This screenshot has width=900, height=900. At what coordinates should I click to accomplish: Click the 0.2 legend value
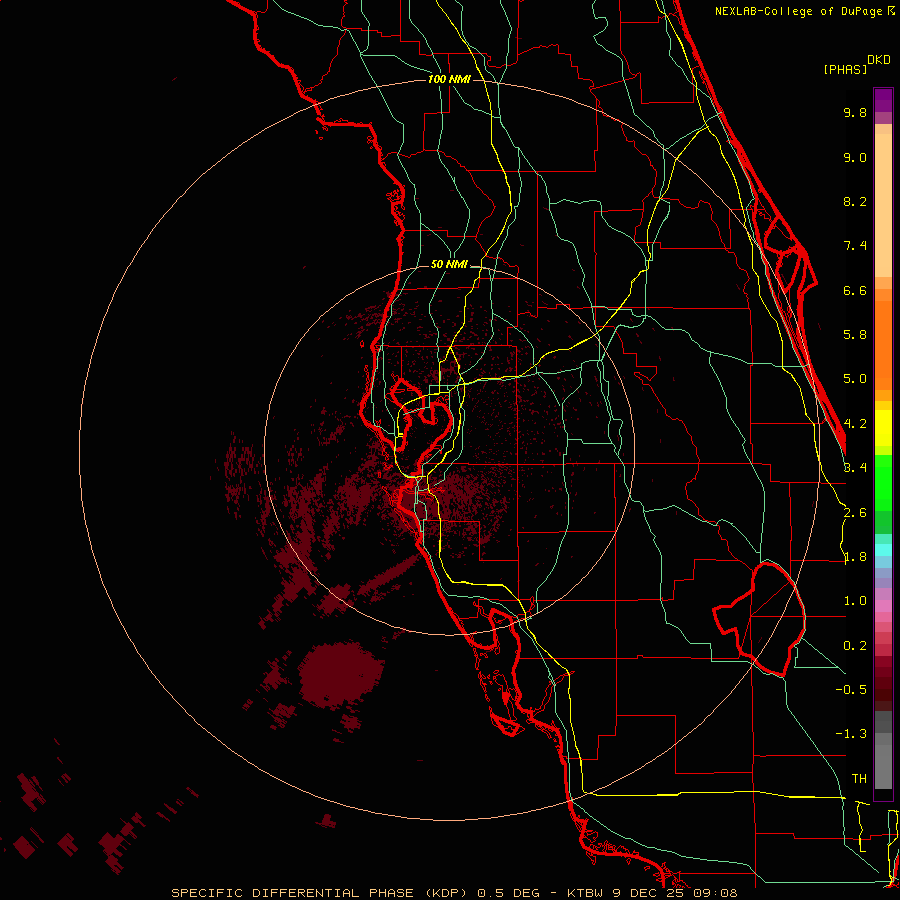(x=855, y=646)
